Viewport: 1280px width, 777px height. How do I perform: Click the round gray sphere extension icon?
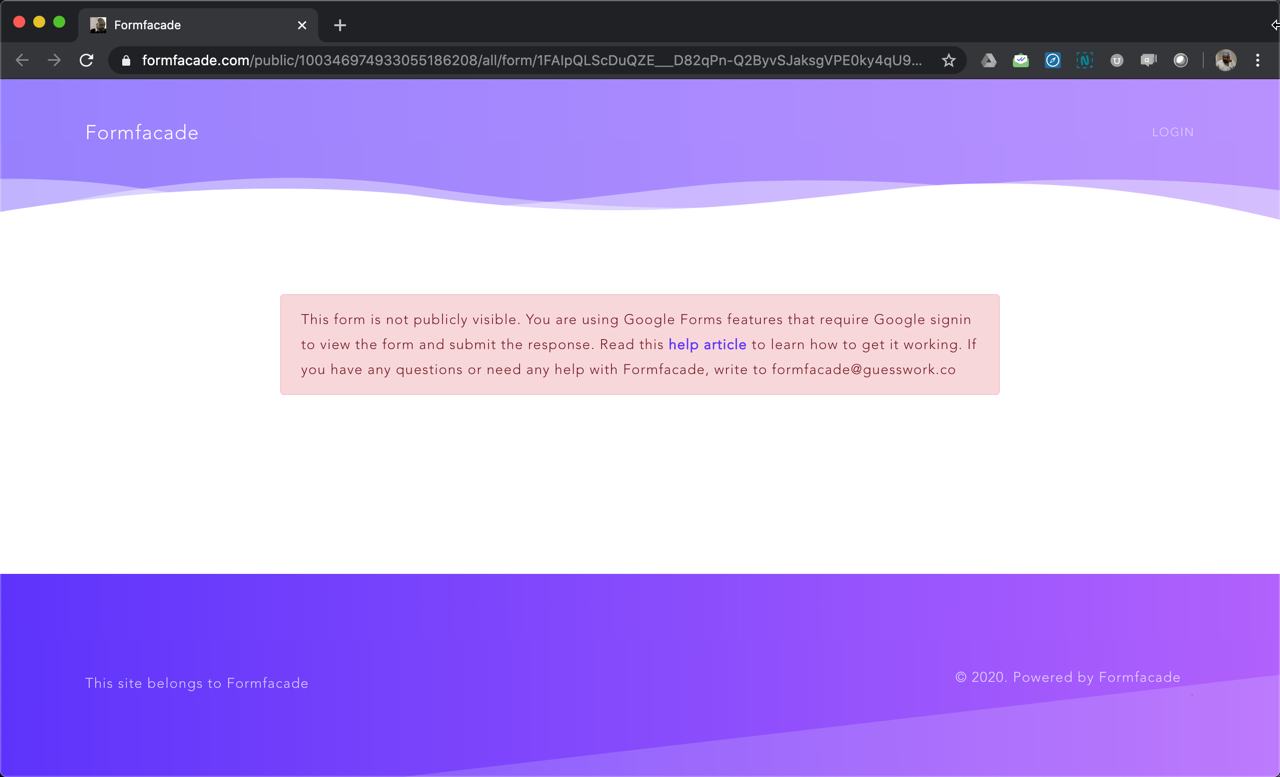pos(1180,60)
